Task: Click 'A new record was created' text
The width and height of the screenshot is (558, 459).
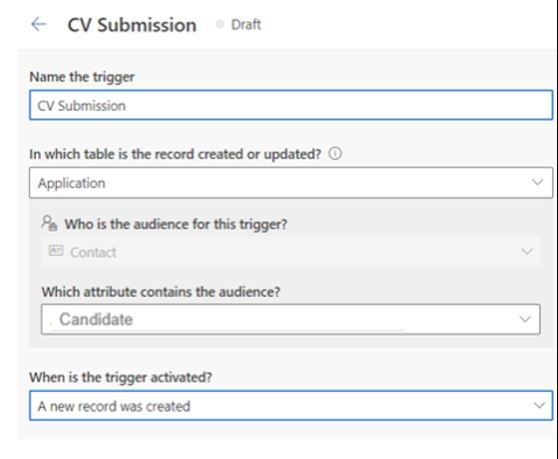Action: (114, 406)
